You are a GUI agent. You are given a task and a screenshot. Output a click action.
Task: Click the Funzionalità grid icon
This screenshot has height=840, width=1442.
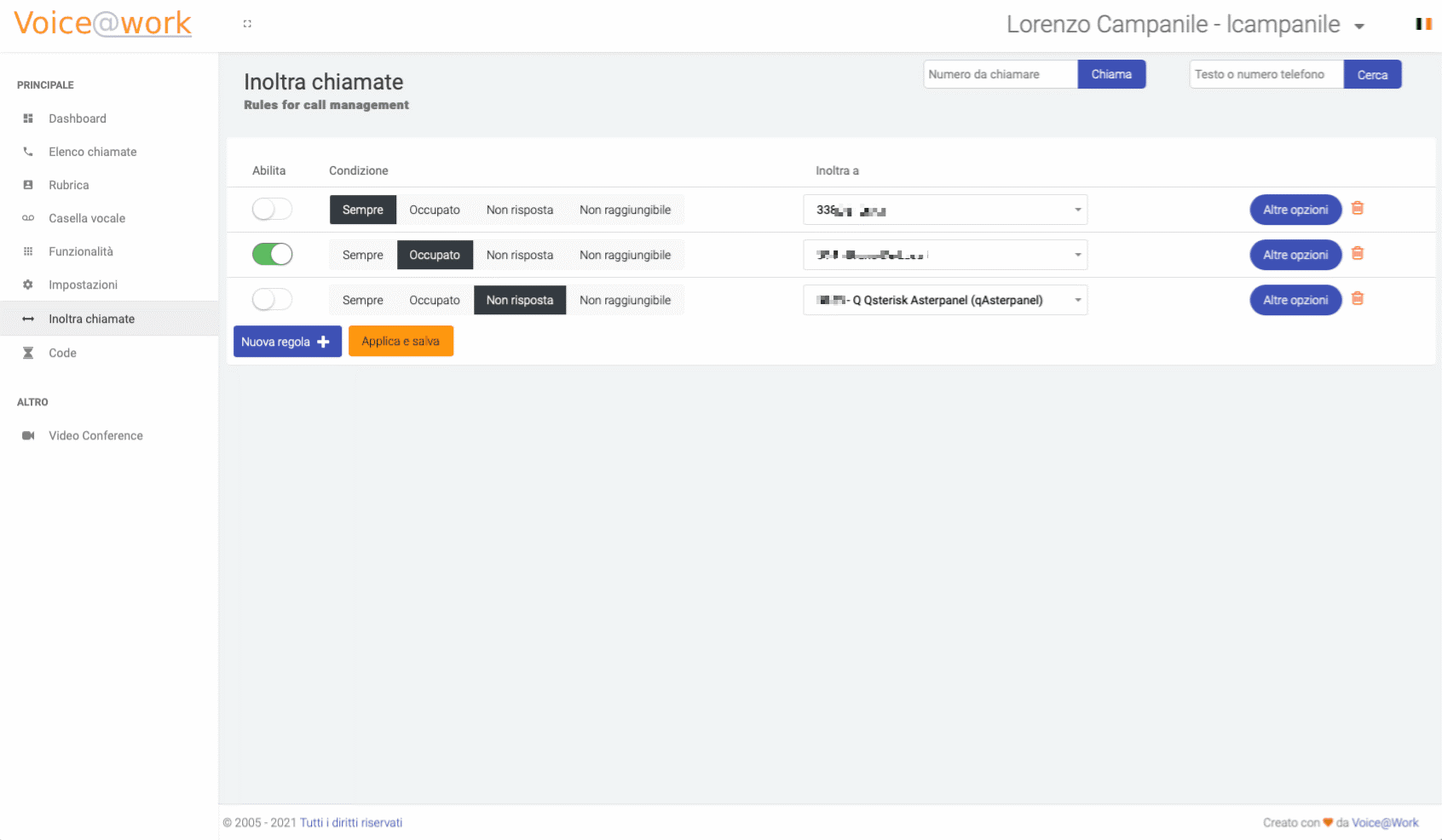coord(28,251)
